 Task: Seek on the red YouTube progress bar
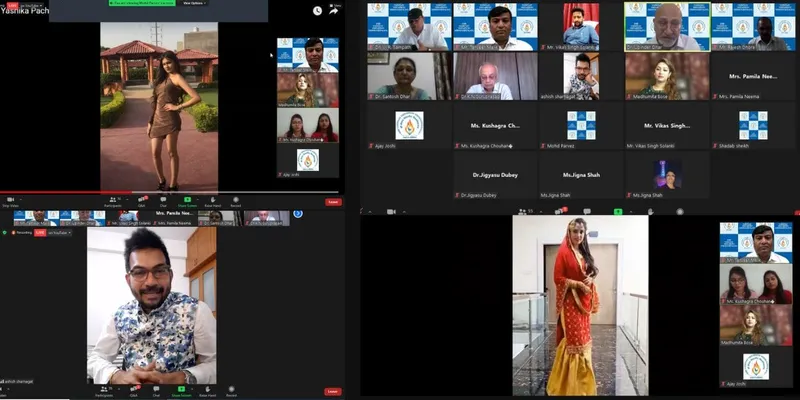[x=169, y=192]
